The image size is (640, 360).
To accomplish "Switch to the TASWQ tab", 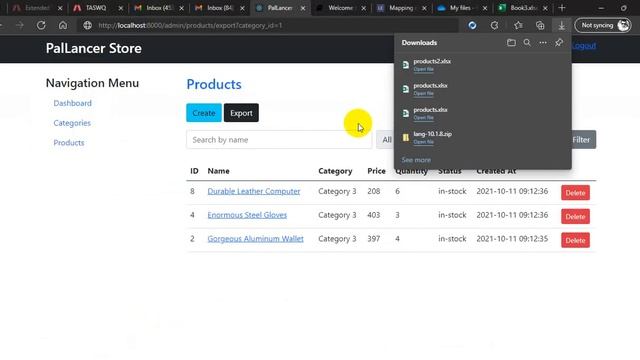I will [x=96, y=8].
